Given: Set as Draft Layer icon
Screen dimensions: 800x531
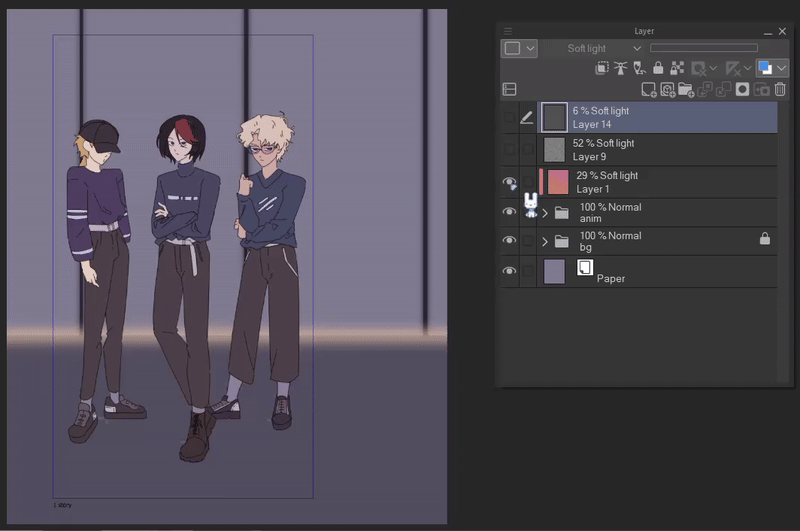Looking at the screenshot, I should click(639, 68).
